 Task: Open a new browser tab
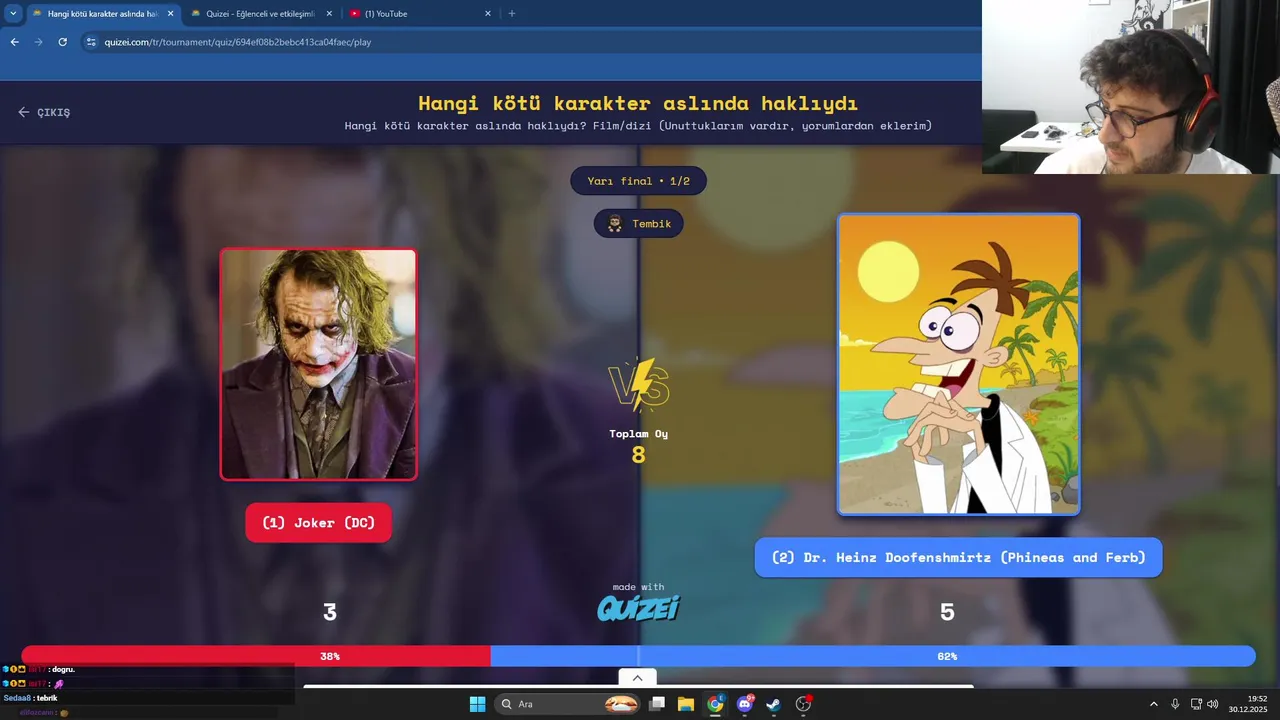click(x=512, y=14)
